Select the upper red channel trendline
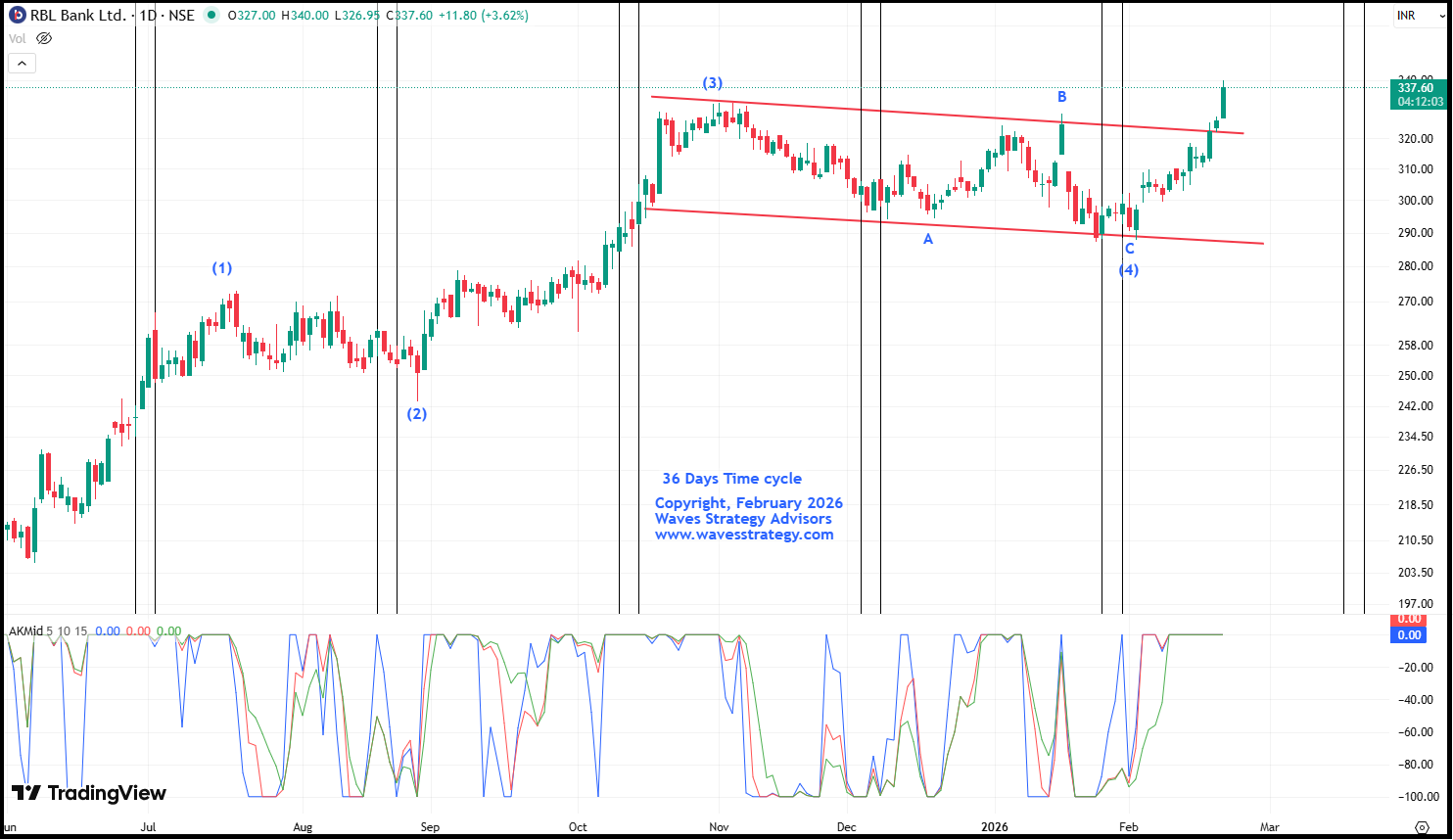 (x=947, y=115)
